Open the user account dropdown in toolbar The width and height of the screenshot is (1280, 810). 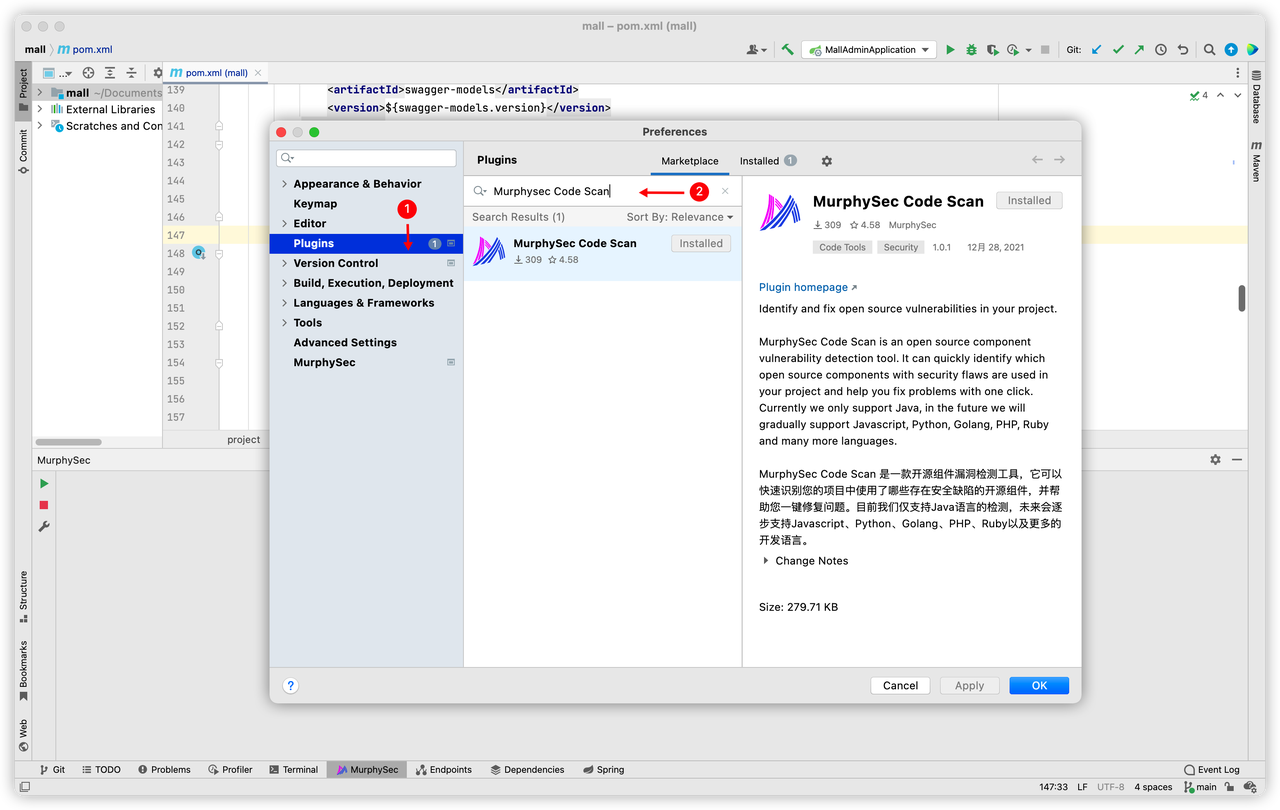(x=757, y=49)
